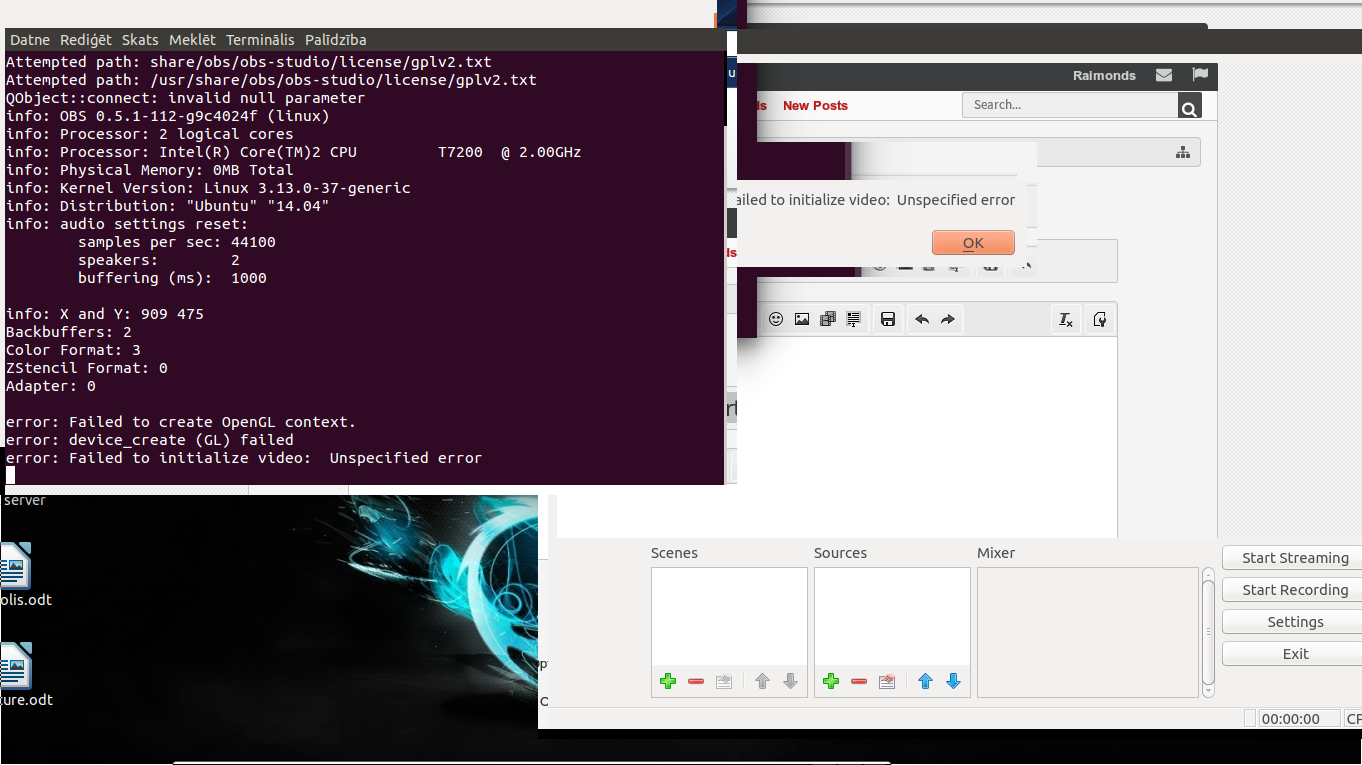The height and width of the screenshot is (765, 1362).
Task: Move the scene up in the Scenes list
Action: point(762,681)
